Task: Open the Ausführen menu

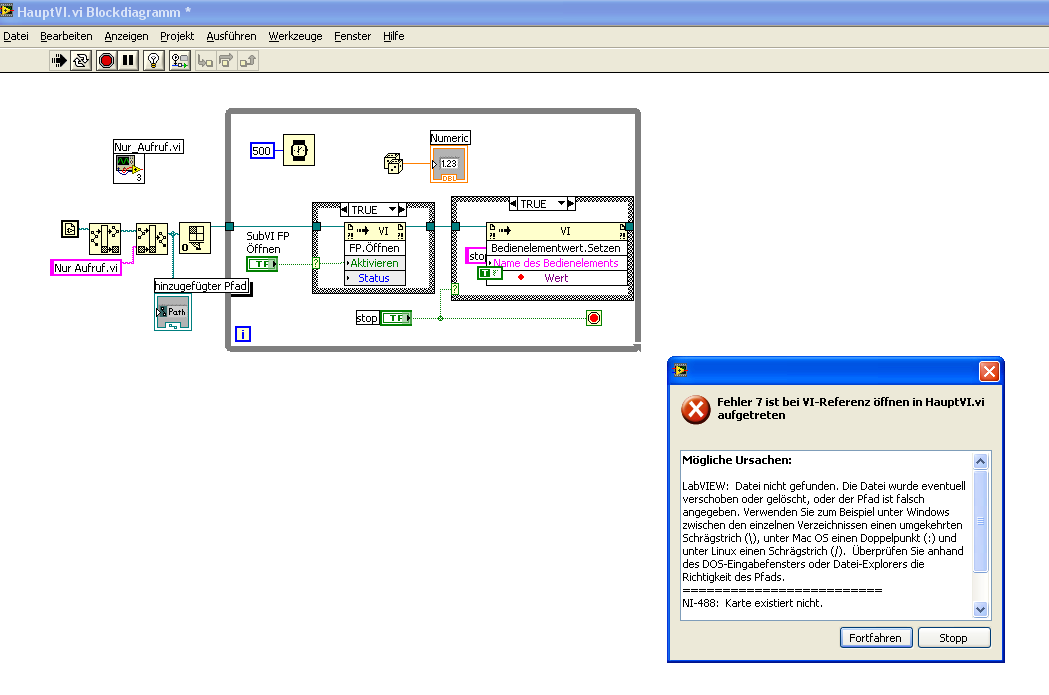Action: click(231, 36)
